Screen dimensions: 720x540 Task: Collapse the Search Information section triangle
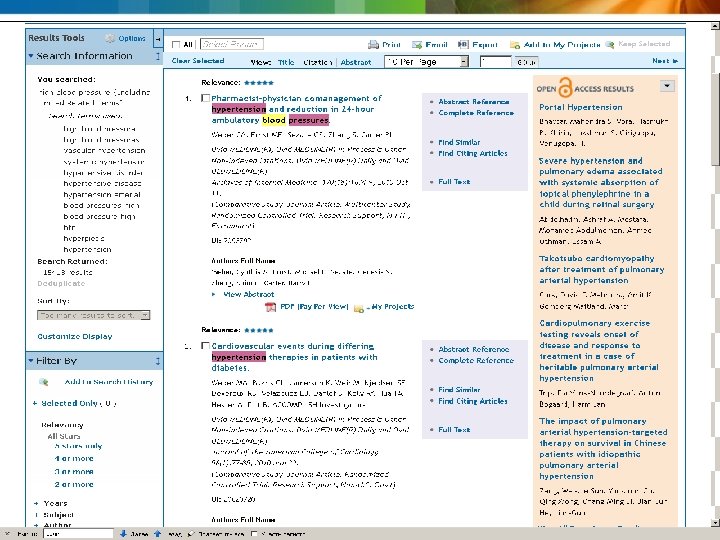pyautogui.click(x=31, y=56)
